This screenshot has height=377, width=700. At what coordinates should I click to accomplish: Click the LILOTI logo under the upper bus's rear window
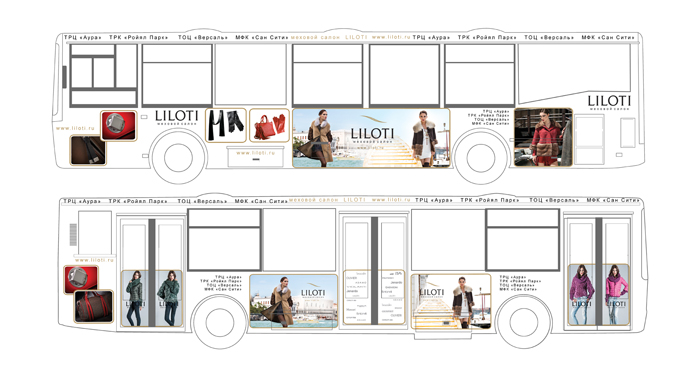coord(609,102)
